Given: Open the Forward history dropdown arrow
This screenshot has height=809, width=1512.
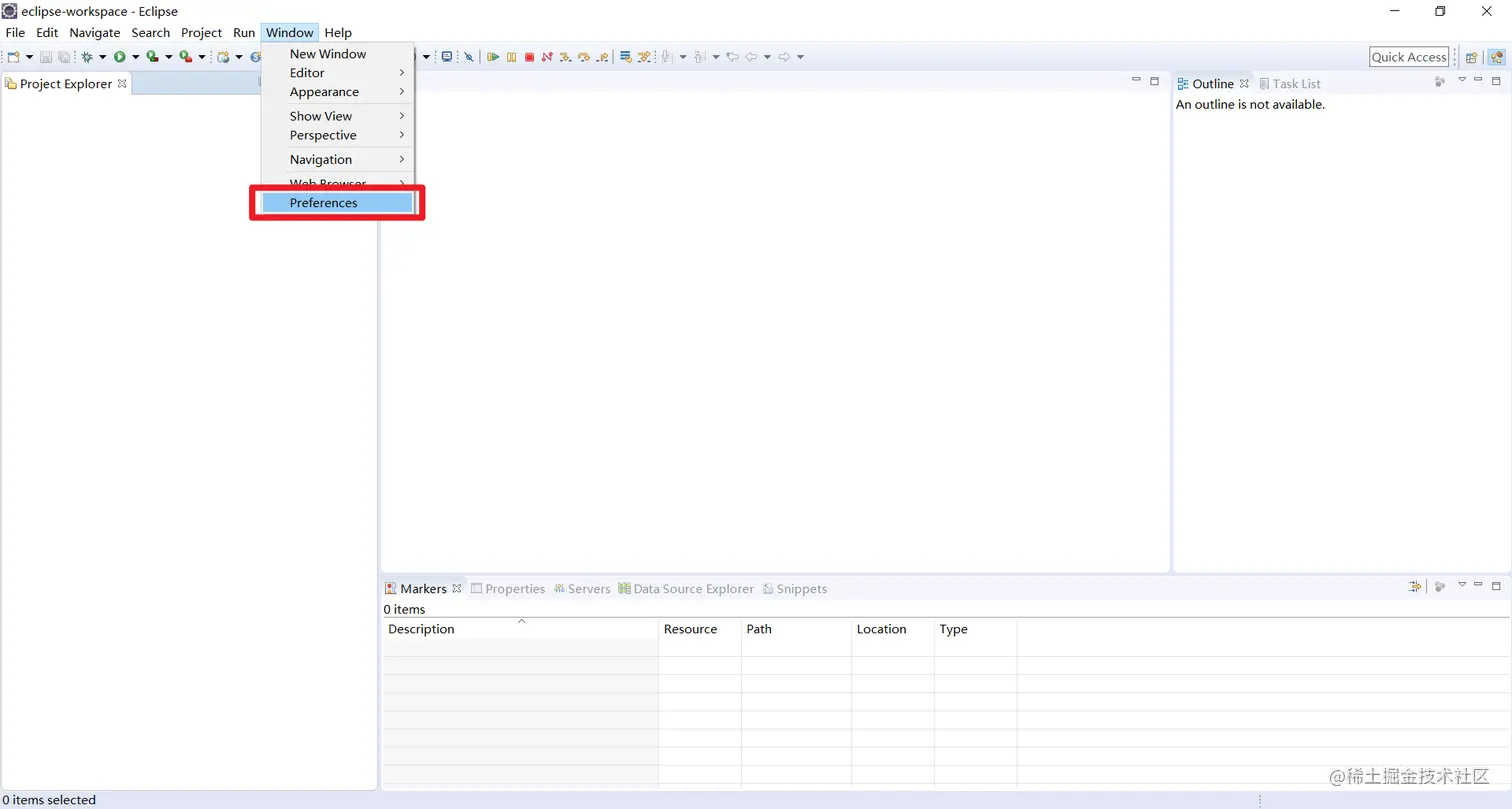Looking at the screenshot, I should pos(800,57).
